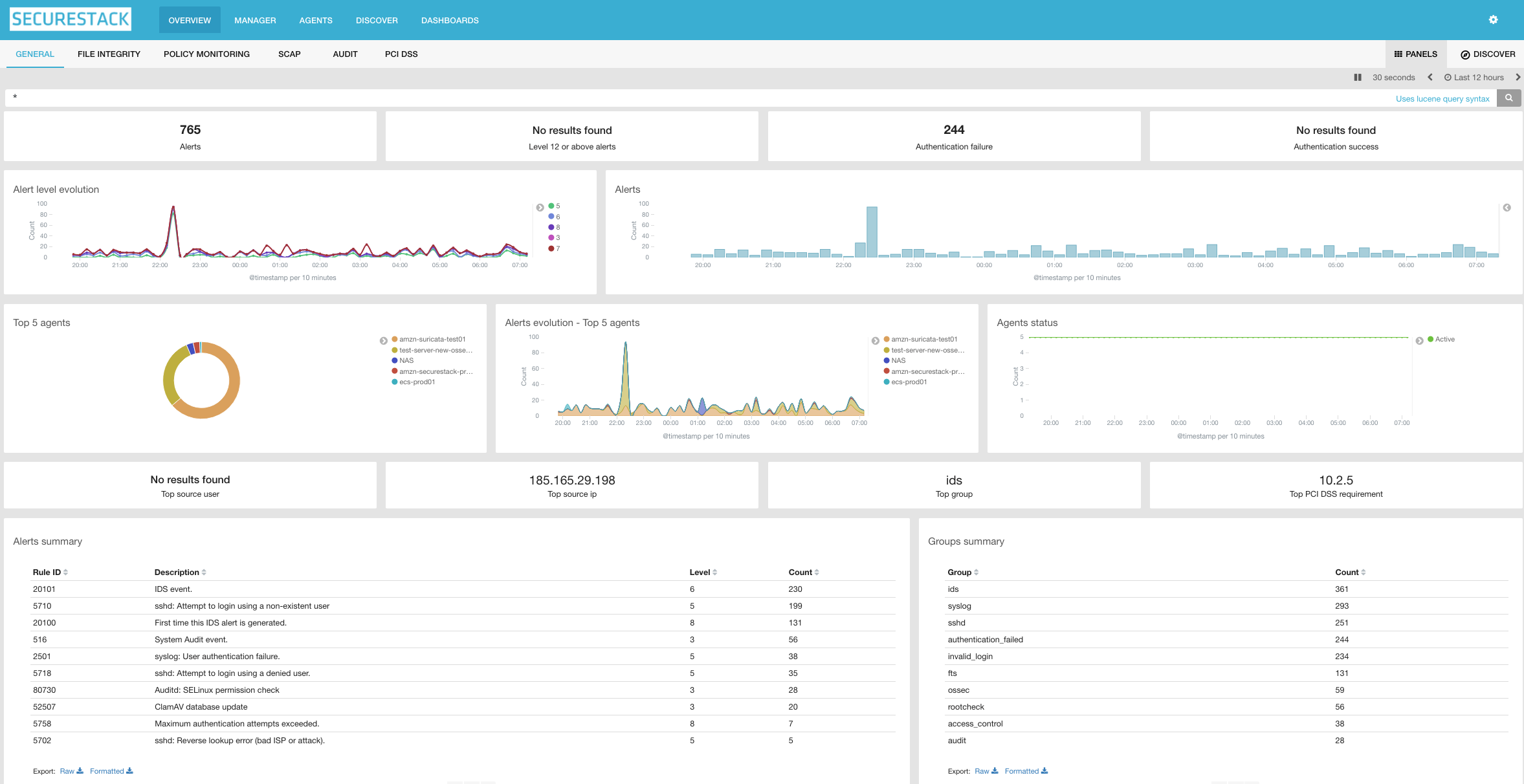Screen dimensions: 1524x784
Task: Open the Last 12 hours time picker
Action: pos(1474,78)
